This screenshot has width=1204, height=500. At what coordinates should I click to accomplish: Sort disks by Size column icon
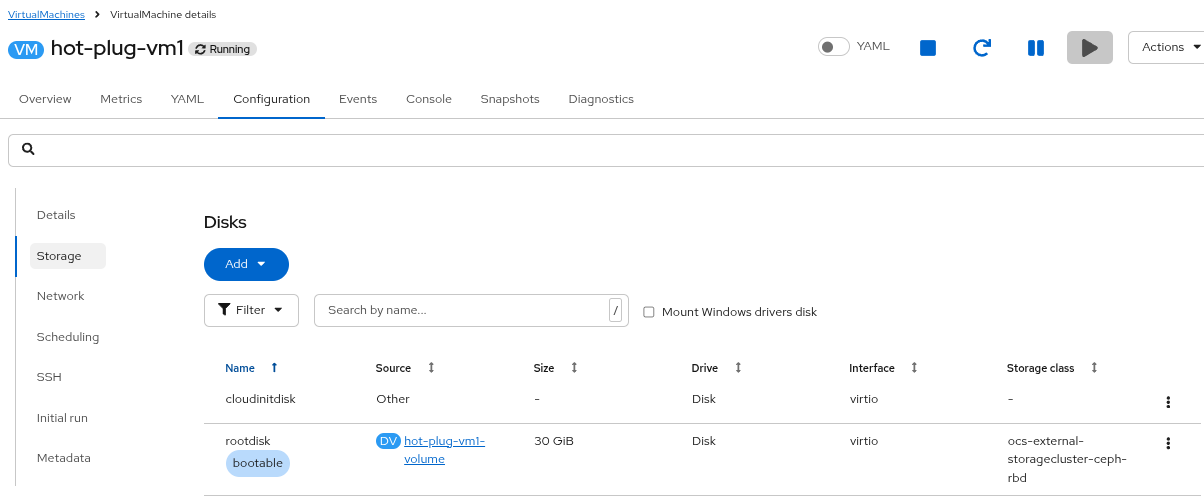point(574,368)
